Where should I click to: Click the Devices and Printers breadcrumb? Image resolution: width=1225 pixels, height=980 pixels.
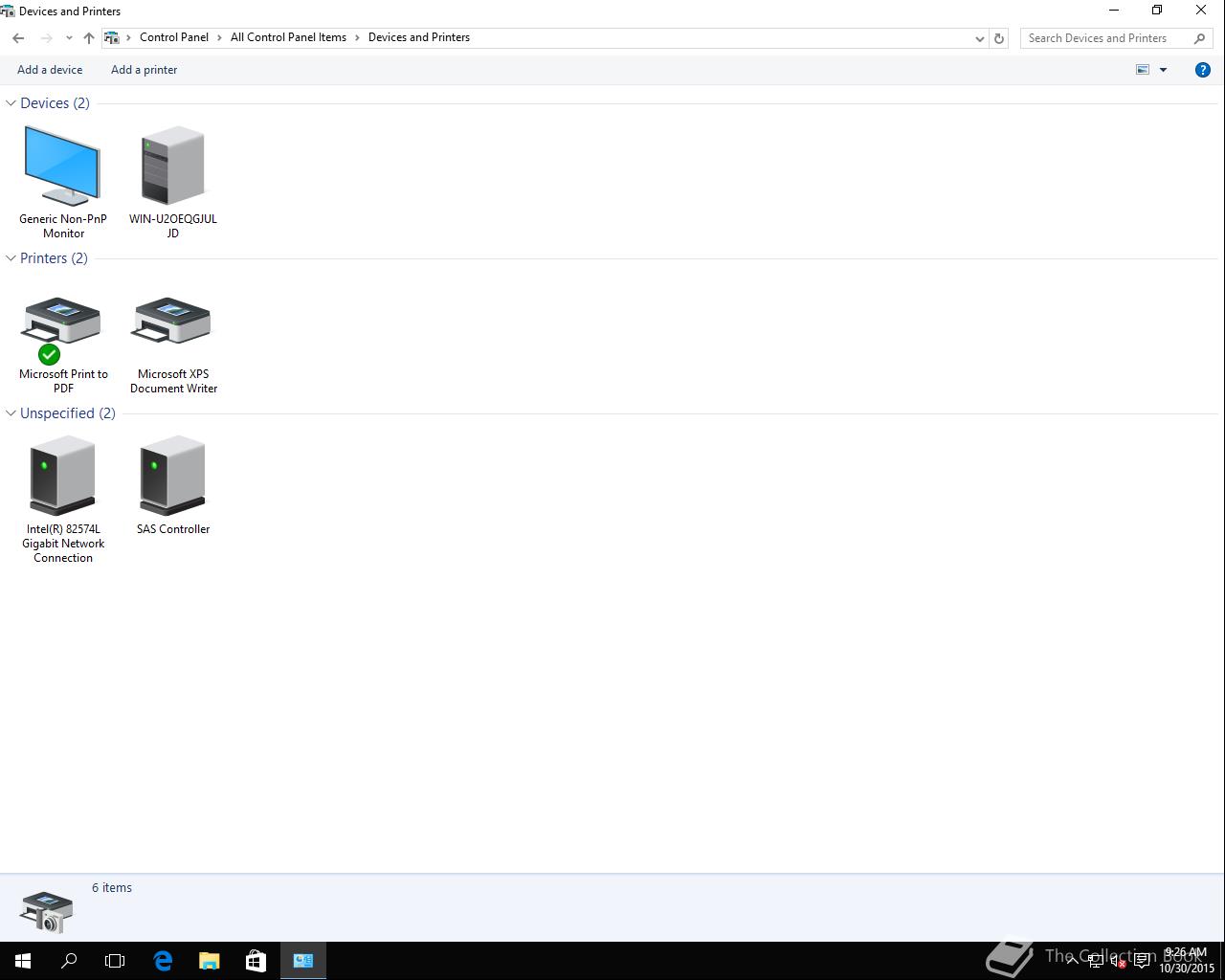point(419,37)
